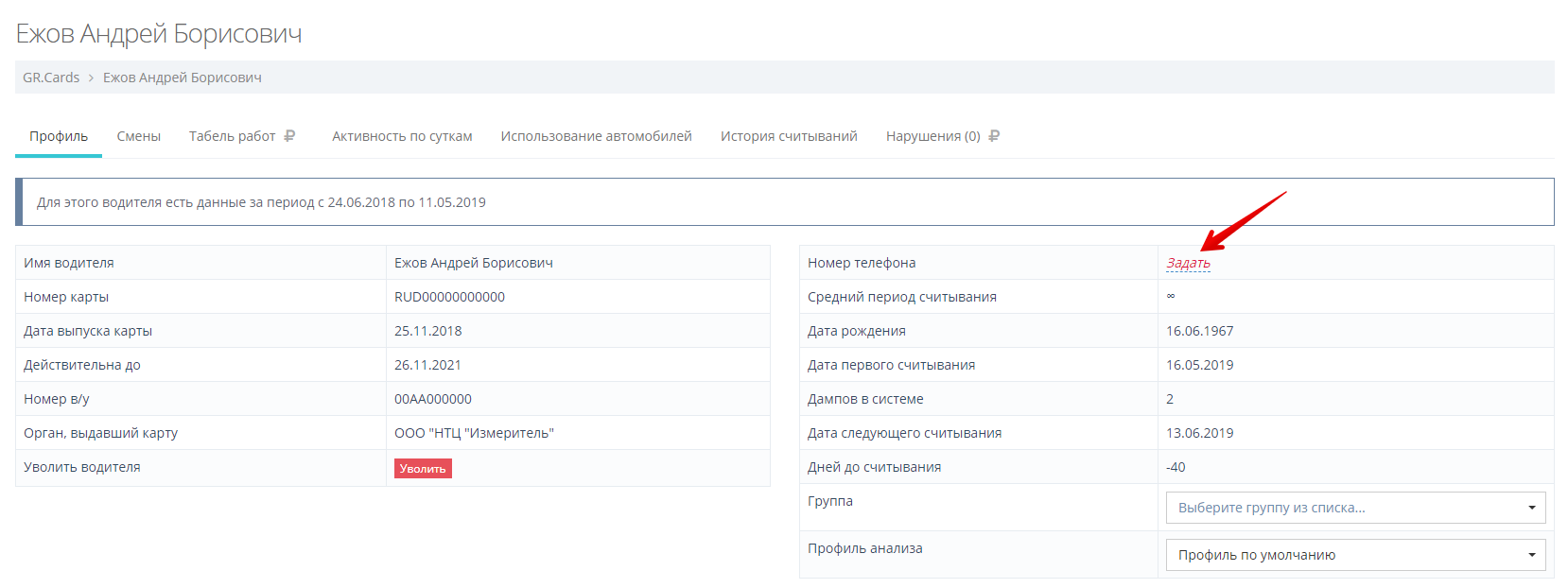1568x588 pixels.
Task: Switch to the Смены tab
Action: tap(139, 136)
